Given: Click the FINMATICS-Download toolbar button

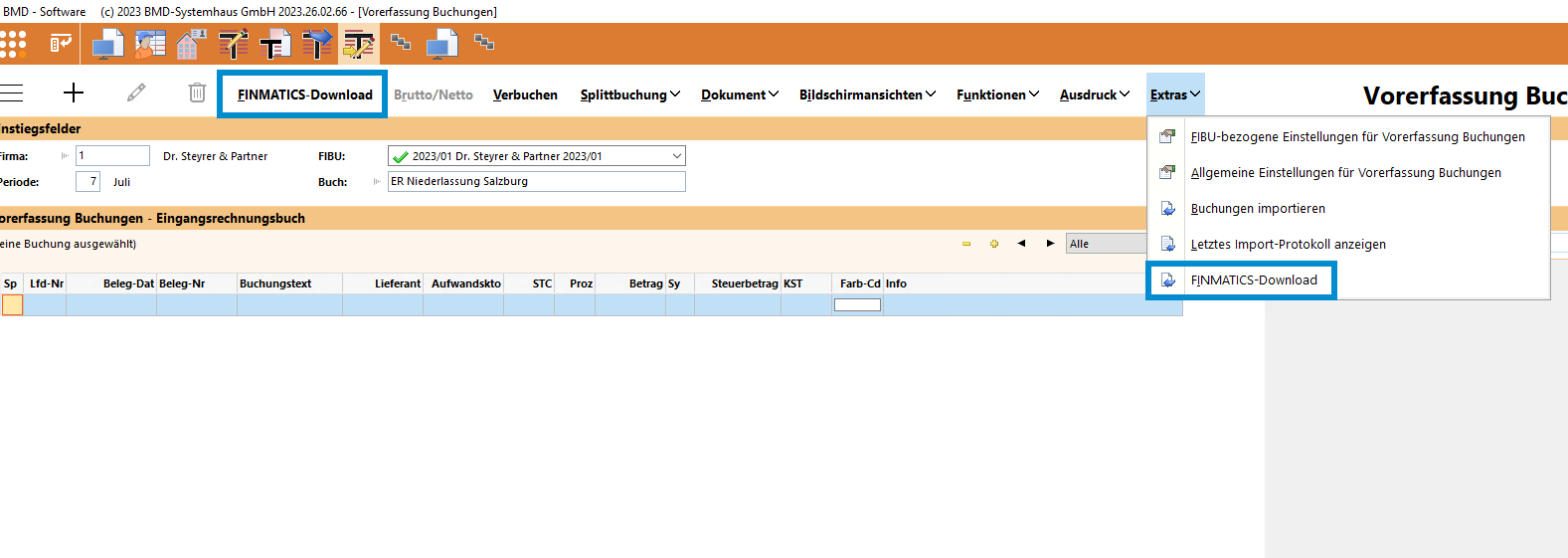Looking at the screenshot, I should tap(304, 94).
